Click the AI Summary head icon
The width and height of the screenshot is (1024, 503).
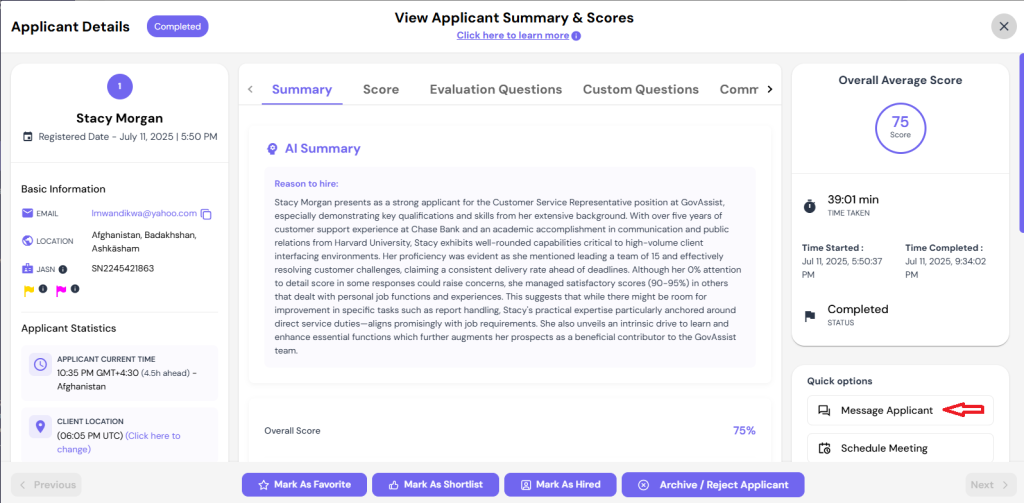272,149
